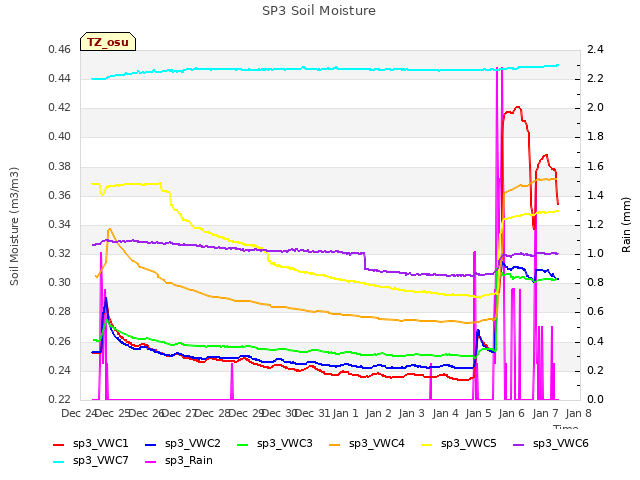640x480 pixels.
Task: Click the 1.4 rain axis value
Action: (595, 196)
